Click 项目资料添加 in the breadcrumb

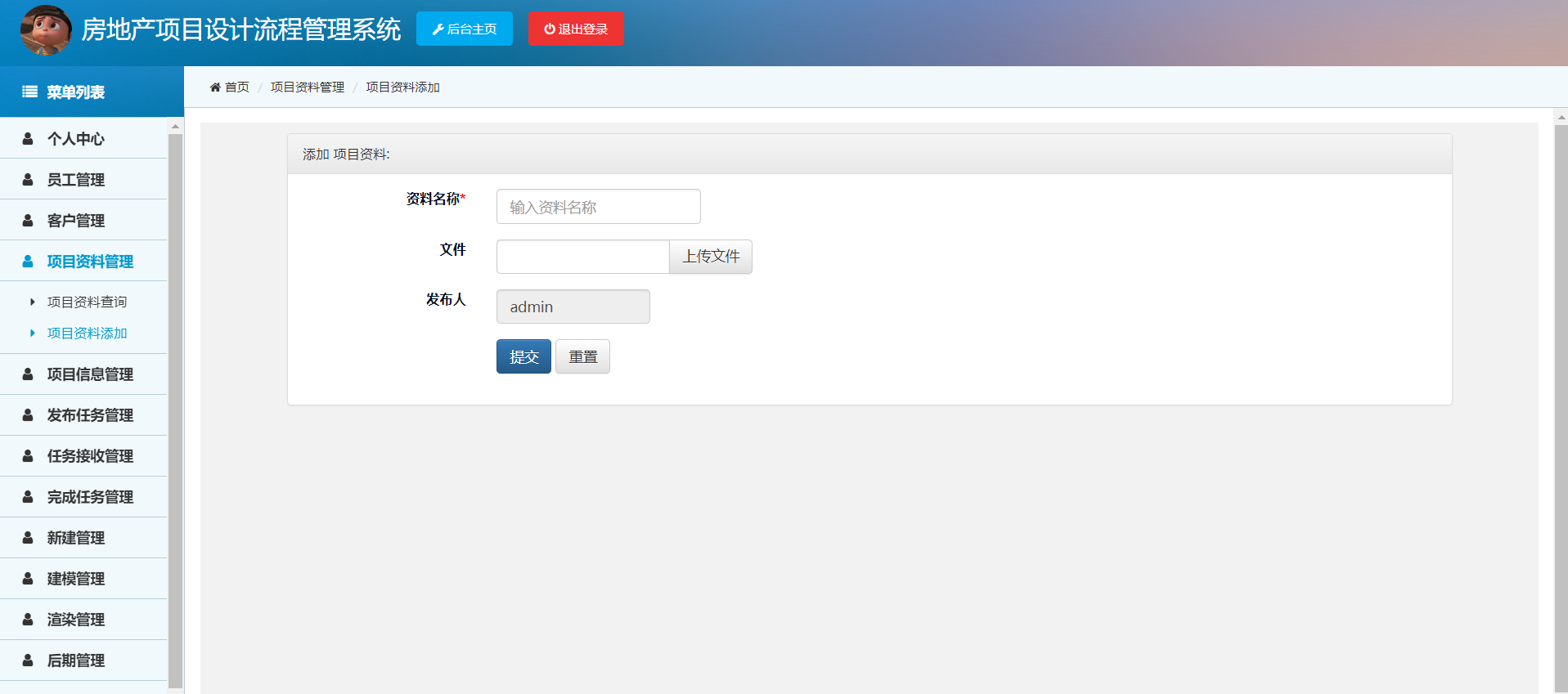pos(402,87)
